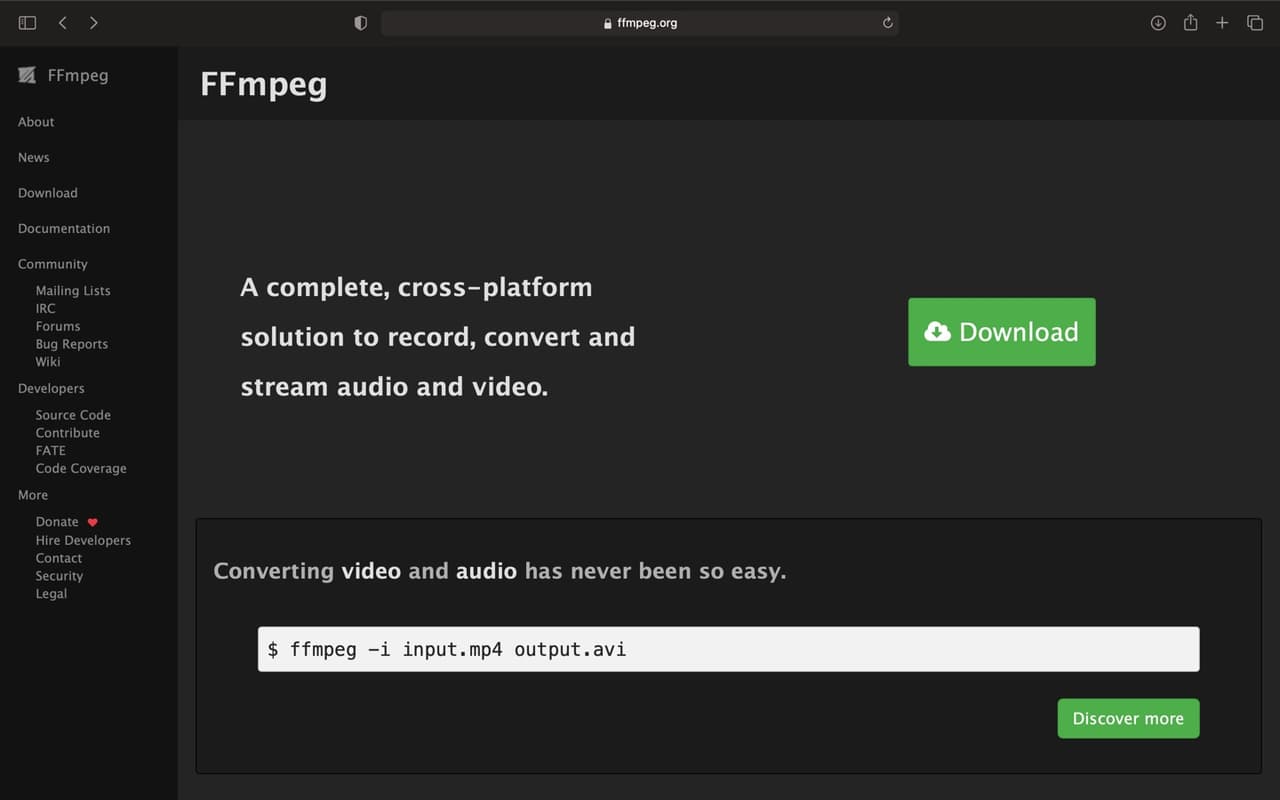This screenshot has width=1280, height=800.
Task: Click the 'A complete, cross-platform' tagline
Action: coord(438,337)
